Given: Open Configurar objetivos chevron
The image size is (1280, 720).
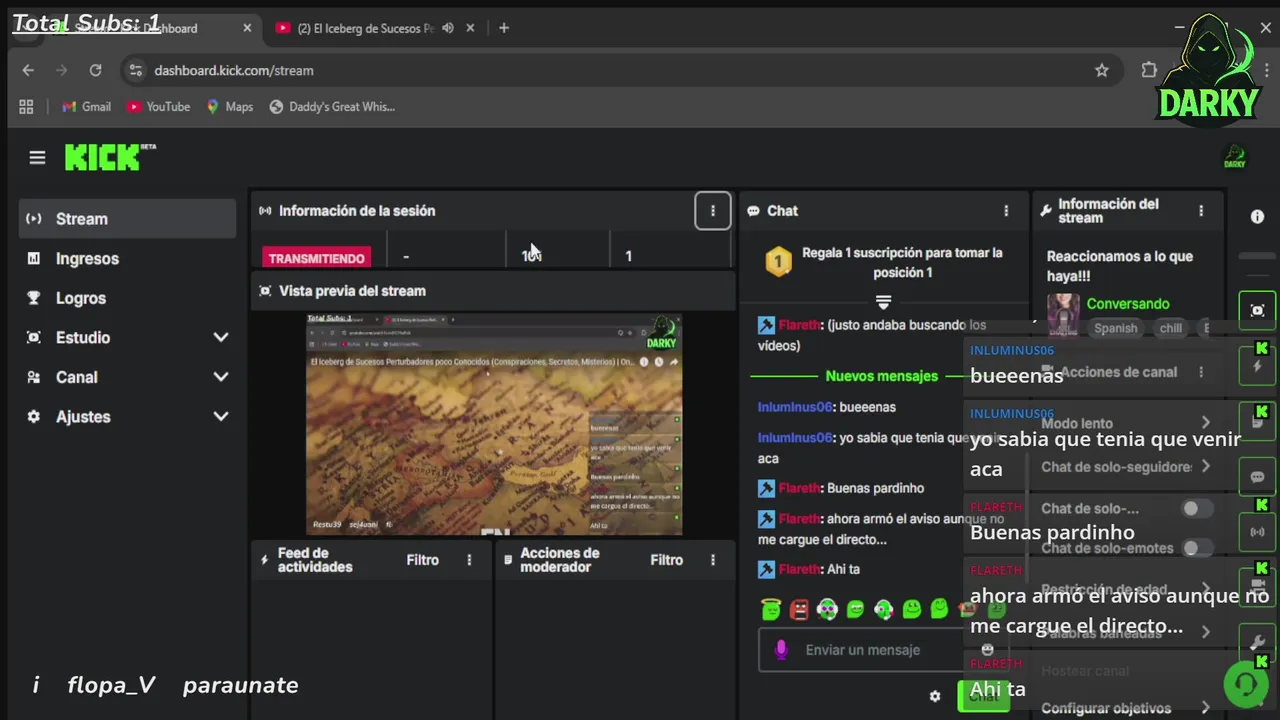Looking at the screenshot, I should click(1205, 708).
